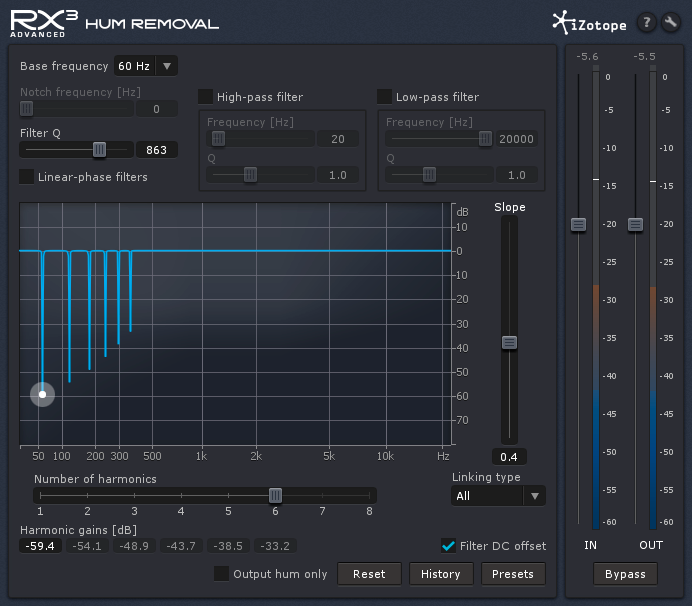The height and width of the screenshot is (606, 692).
Task: Click the Slope value 0.4 field
Action: point(509,457)
